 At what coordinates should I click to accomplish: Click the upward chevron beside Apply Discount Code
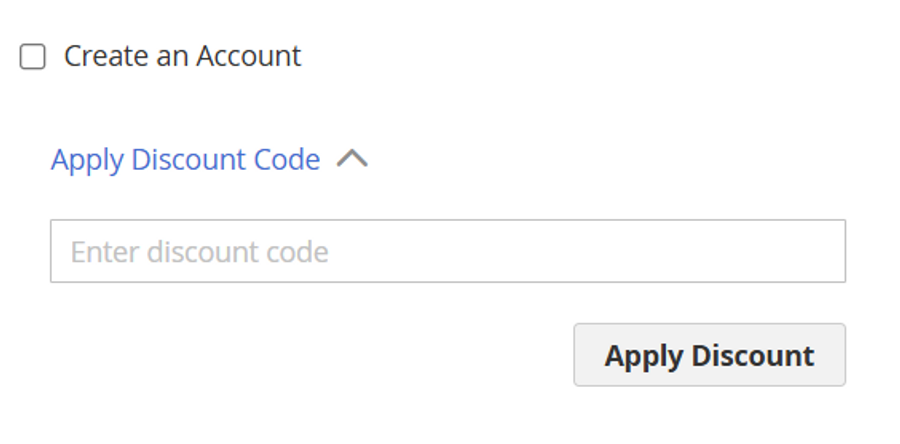click(352, 159)
